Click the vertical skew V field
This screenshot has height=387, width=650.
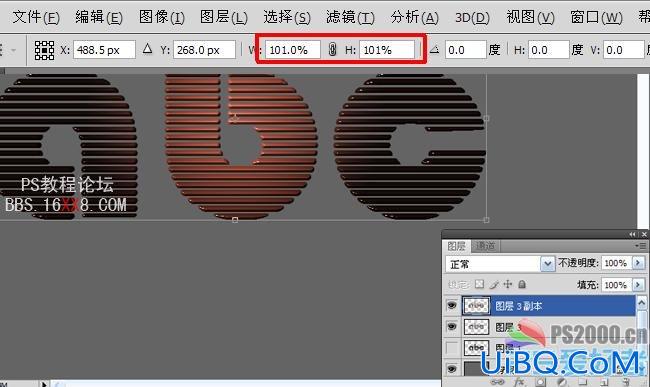point(623,50)
